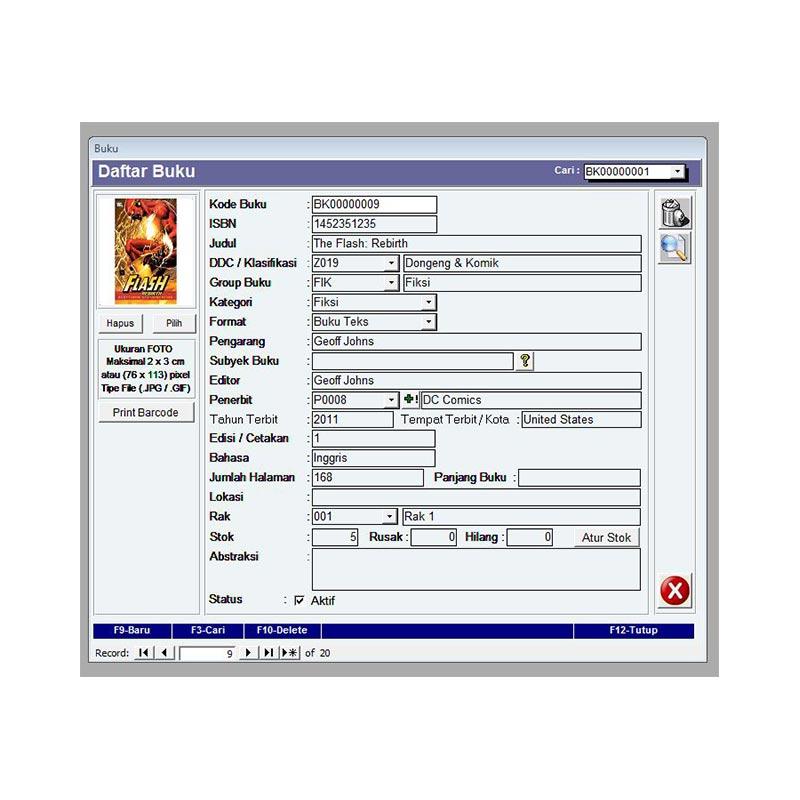The image size is (800, 800).
Task: Click the Editor field Geoff Johns
Action: click(x=477, y=381)
